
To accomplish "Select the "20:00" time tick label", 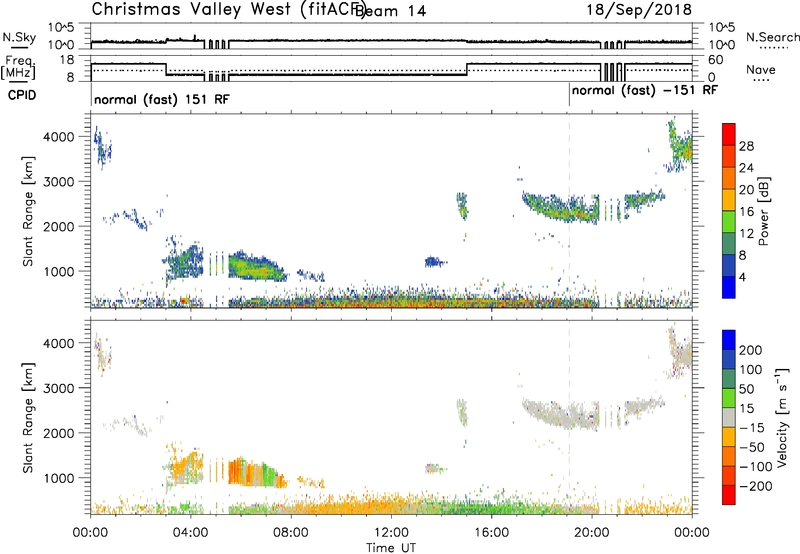I will pyautogui.click(x=592, y=533).
